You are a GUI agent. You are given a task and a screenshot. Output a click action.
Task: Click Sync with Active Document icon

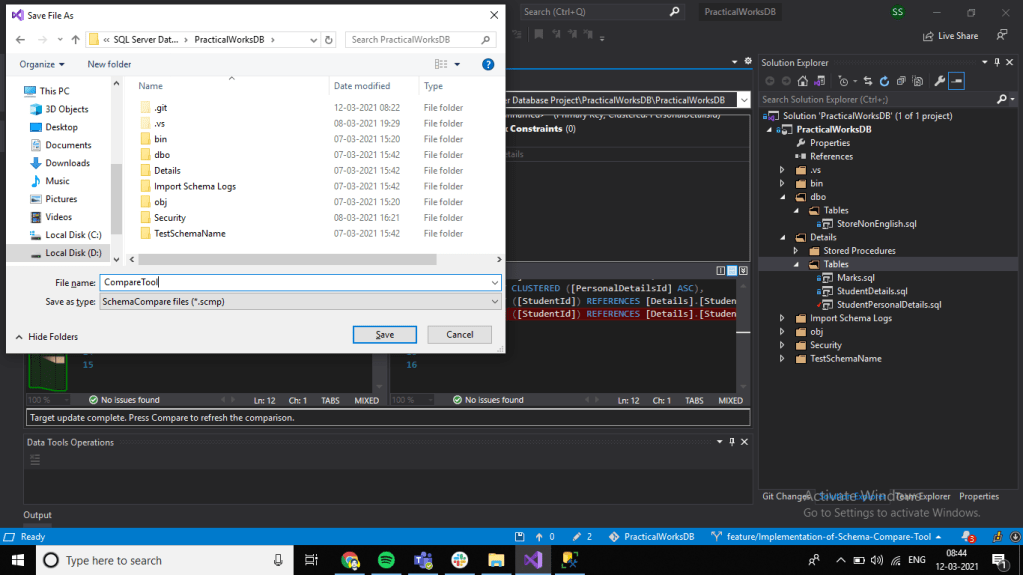tap(869, 81)
